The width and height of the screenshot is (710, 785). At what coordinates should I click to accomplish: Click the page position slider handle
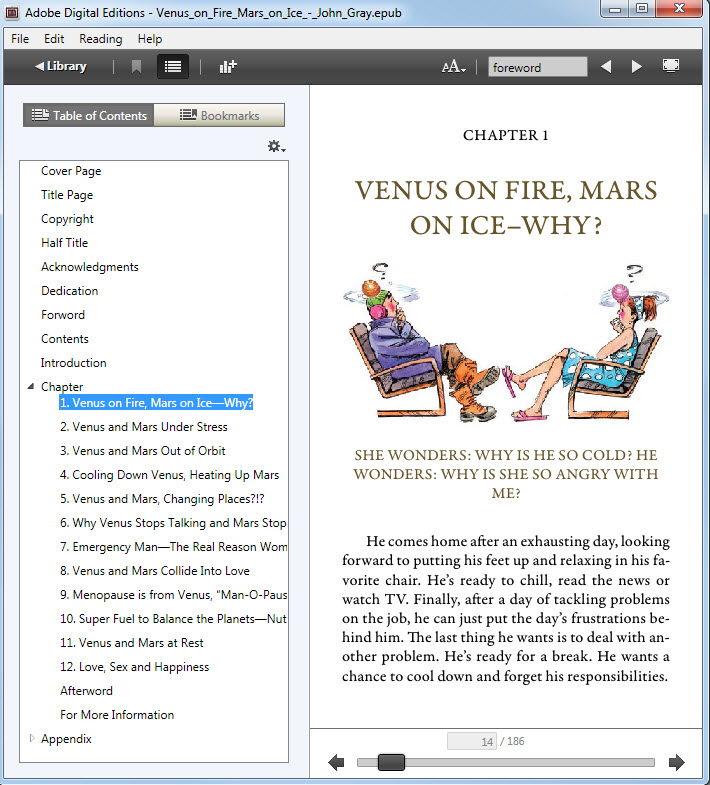tap(391, 763)
